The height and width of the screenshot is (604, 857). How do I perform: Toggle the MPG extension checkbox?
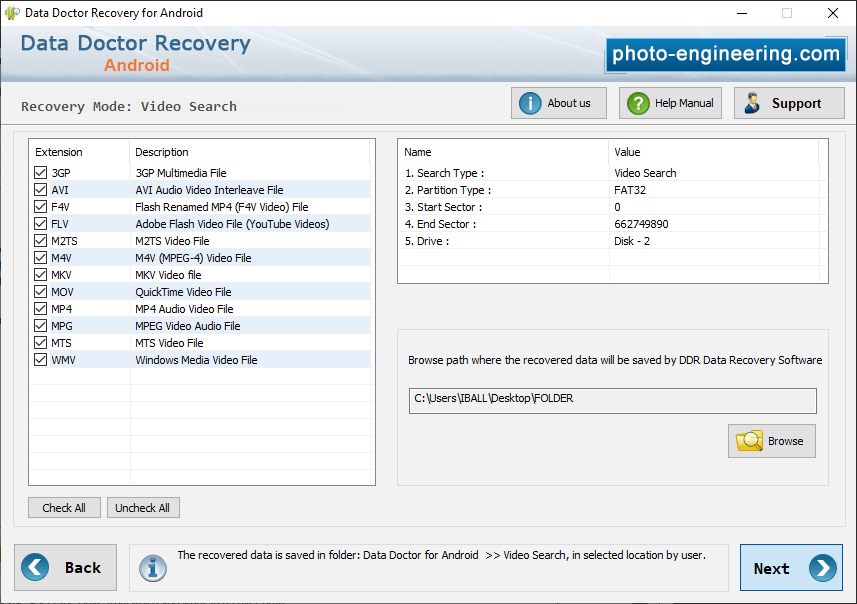point(40,326)
